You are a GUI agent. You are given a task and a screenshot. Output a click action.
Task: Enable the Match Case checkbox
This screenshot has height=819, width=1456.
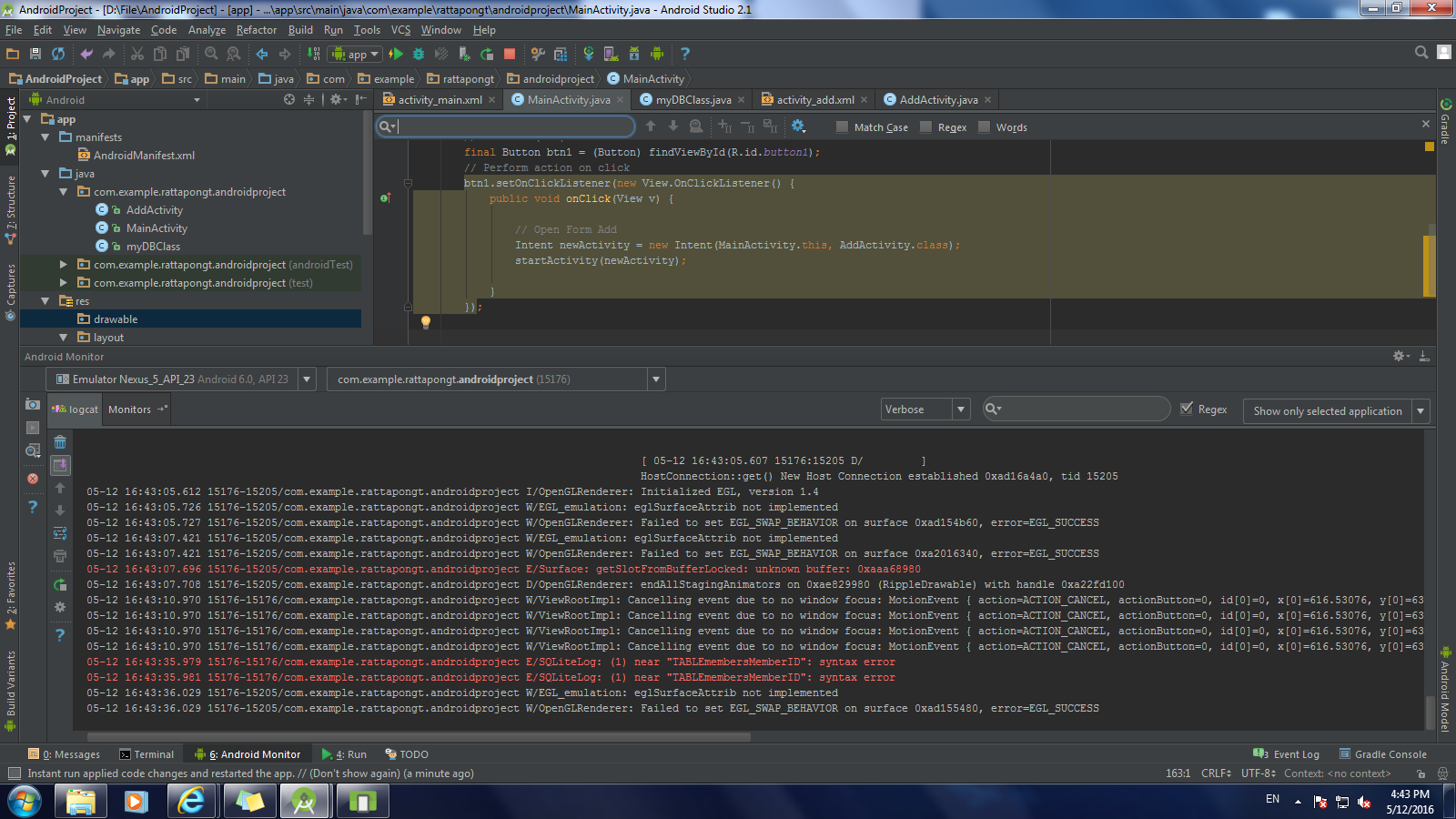click(x=842, y=127)
